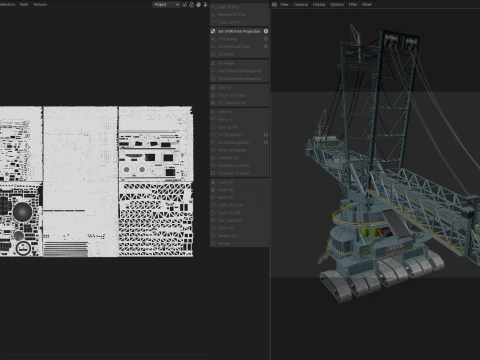Click the Boundary to Circle icon
This screenshot has height=360, width=480.
coord(213,165)
